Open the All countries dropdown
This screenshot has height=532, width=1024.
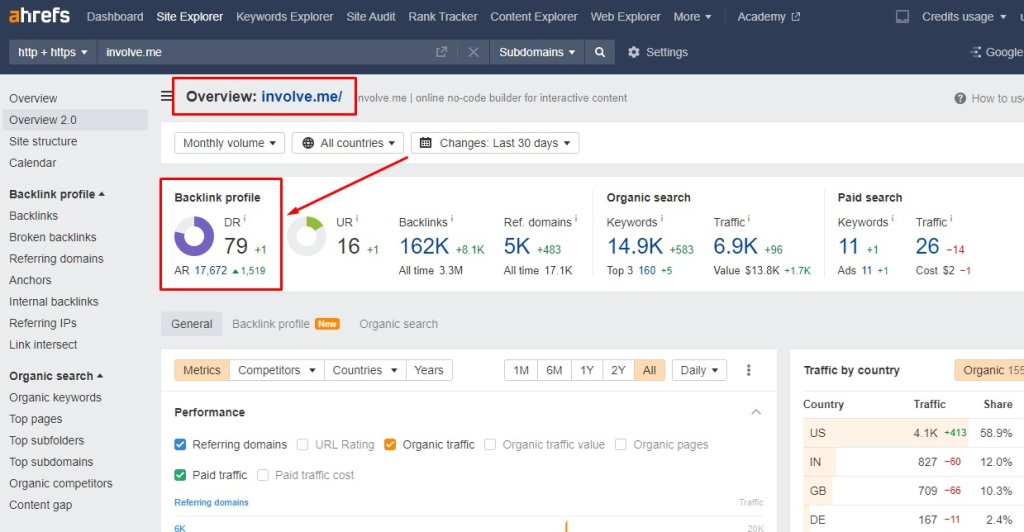(347, 143)
